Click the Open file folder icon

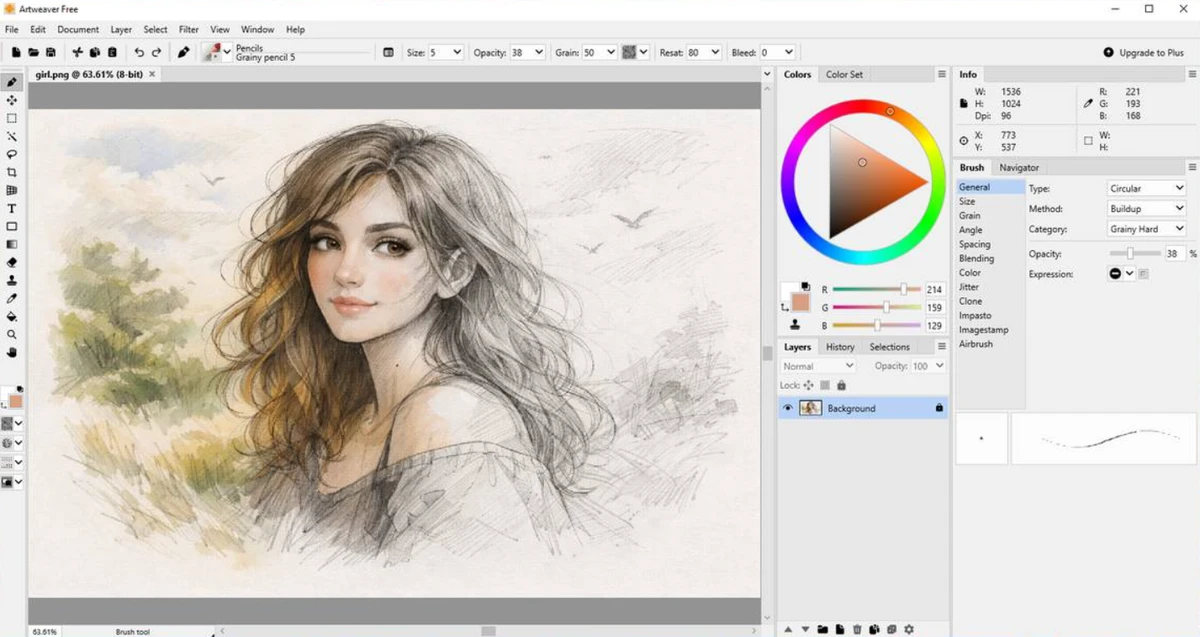click(x=33, y=52)
